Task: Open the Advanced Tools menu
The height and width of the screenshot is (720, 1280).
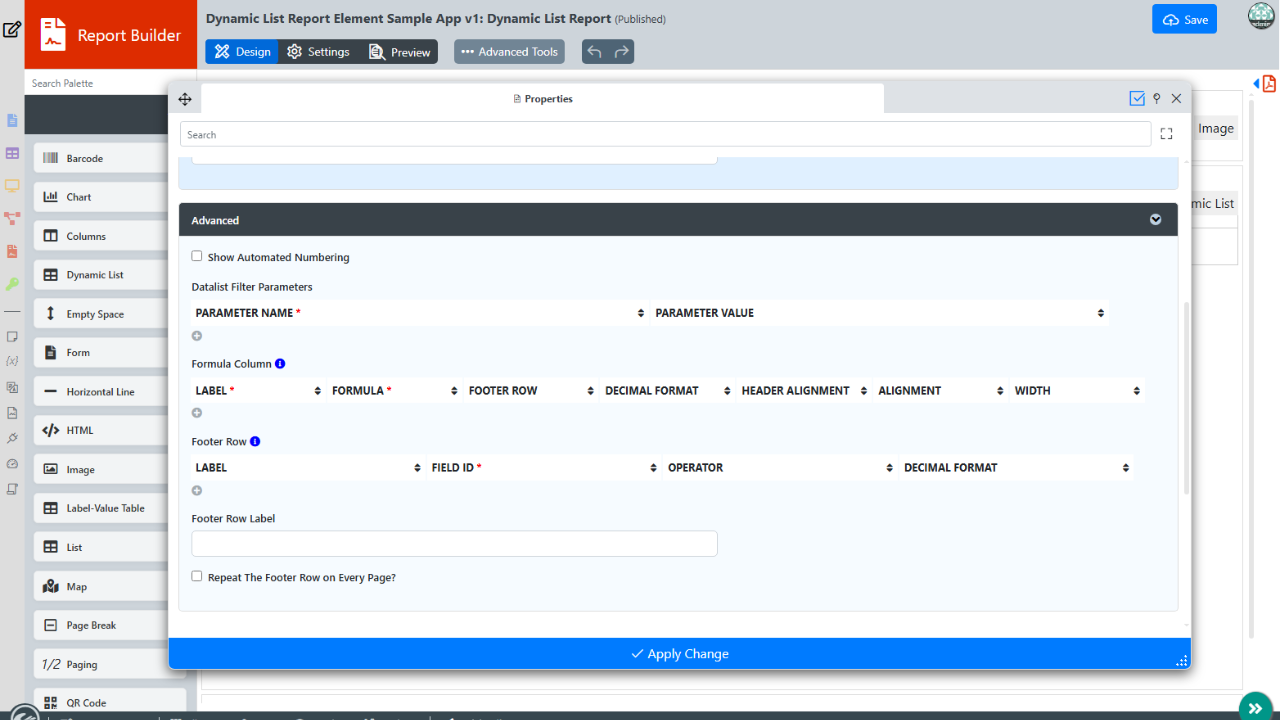Action: (x=509, y=52)
